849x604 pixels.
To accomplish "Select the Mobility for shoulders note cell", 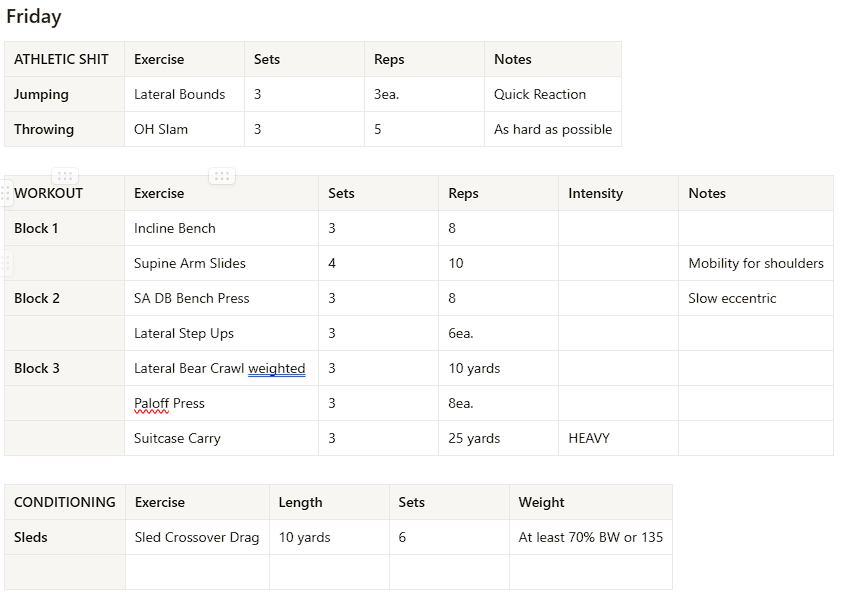I will (x=755, y=263).
